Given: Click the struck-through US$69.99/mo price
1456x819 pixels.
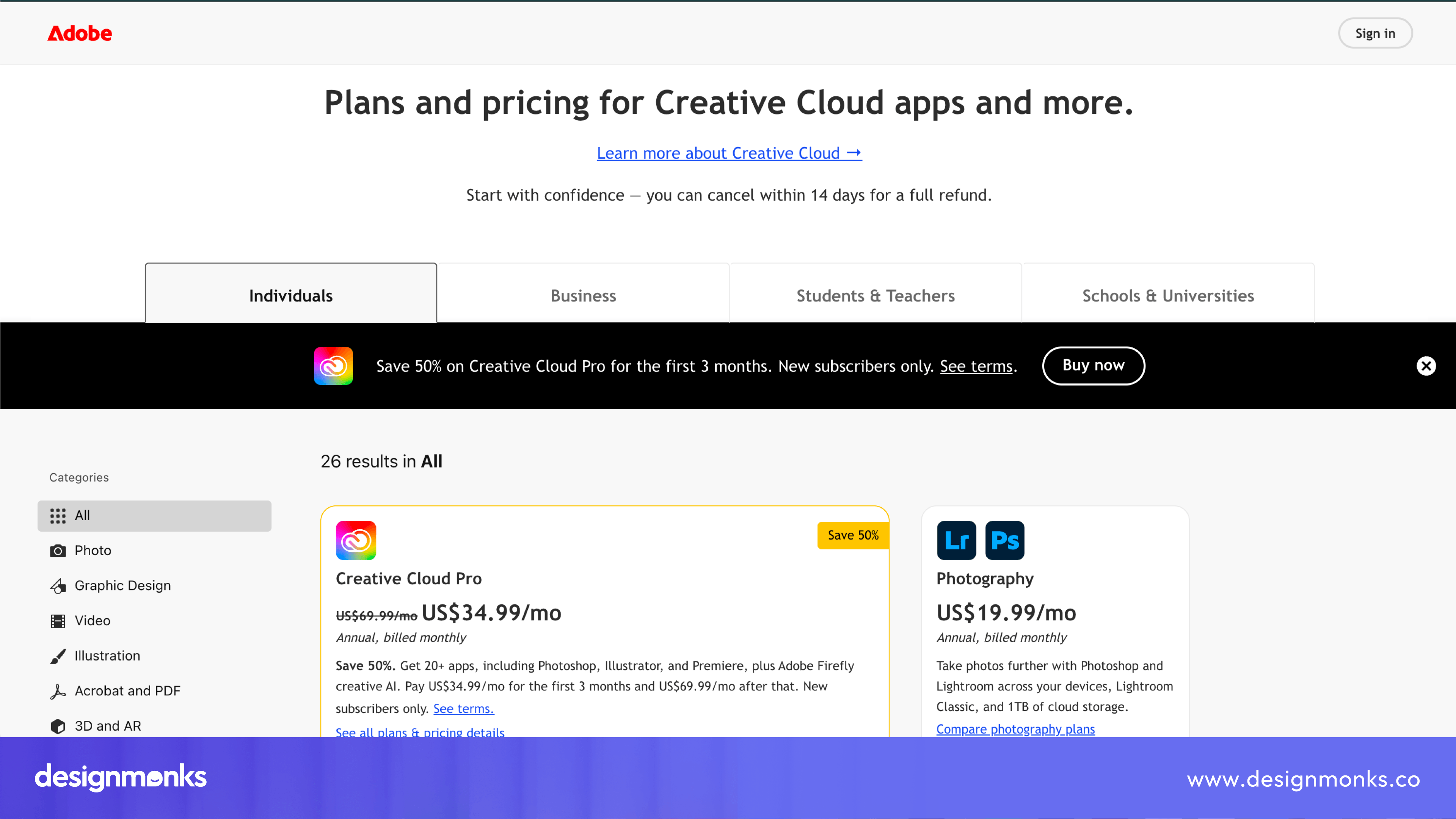Looking at the screenshot, I should point(377,616).
